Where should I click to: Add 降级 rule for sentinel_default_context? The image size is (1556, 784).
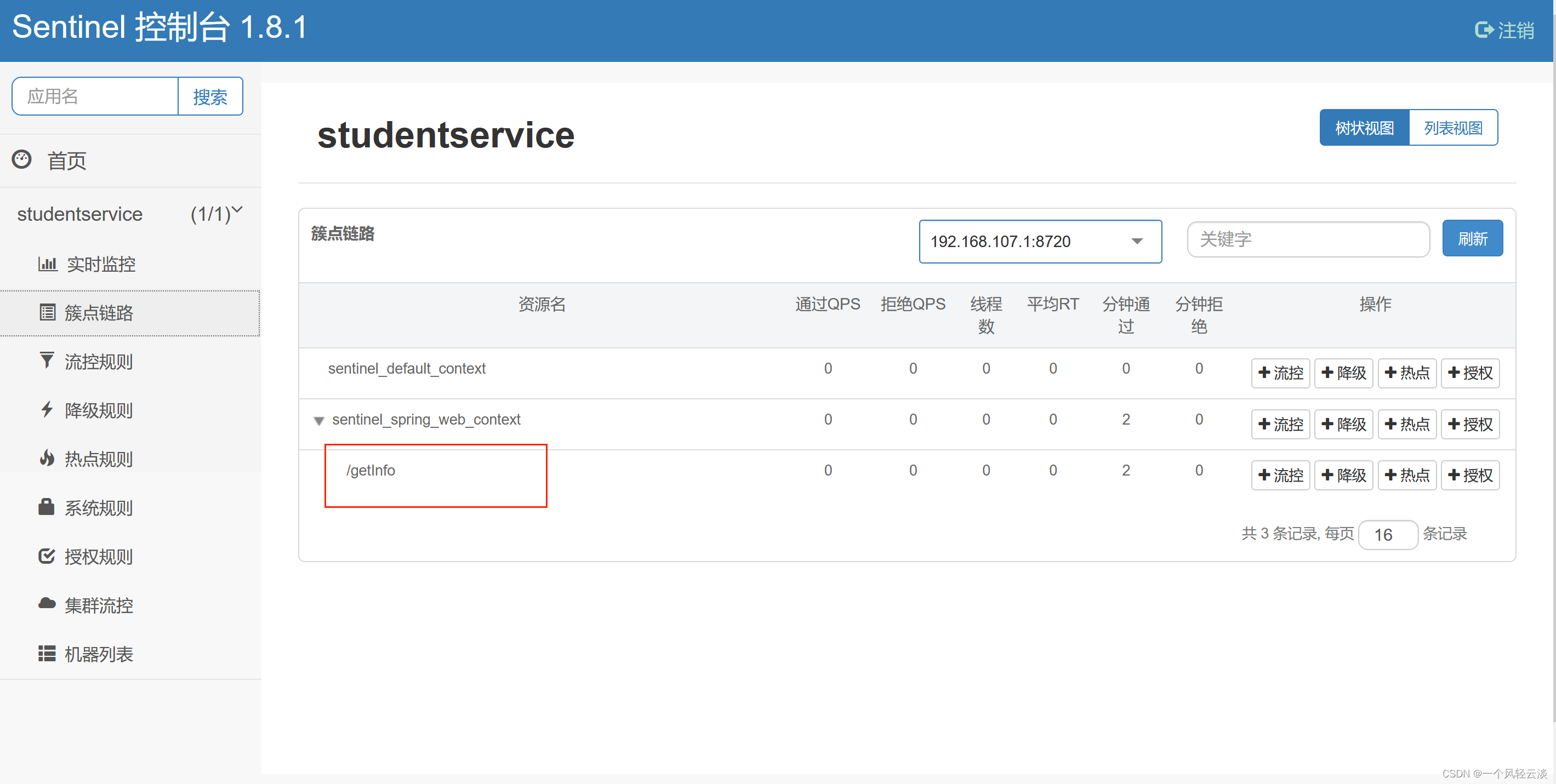pyautogui.click(x=1344, y=373)
